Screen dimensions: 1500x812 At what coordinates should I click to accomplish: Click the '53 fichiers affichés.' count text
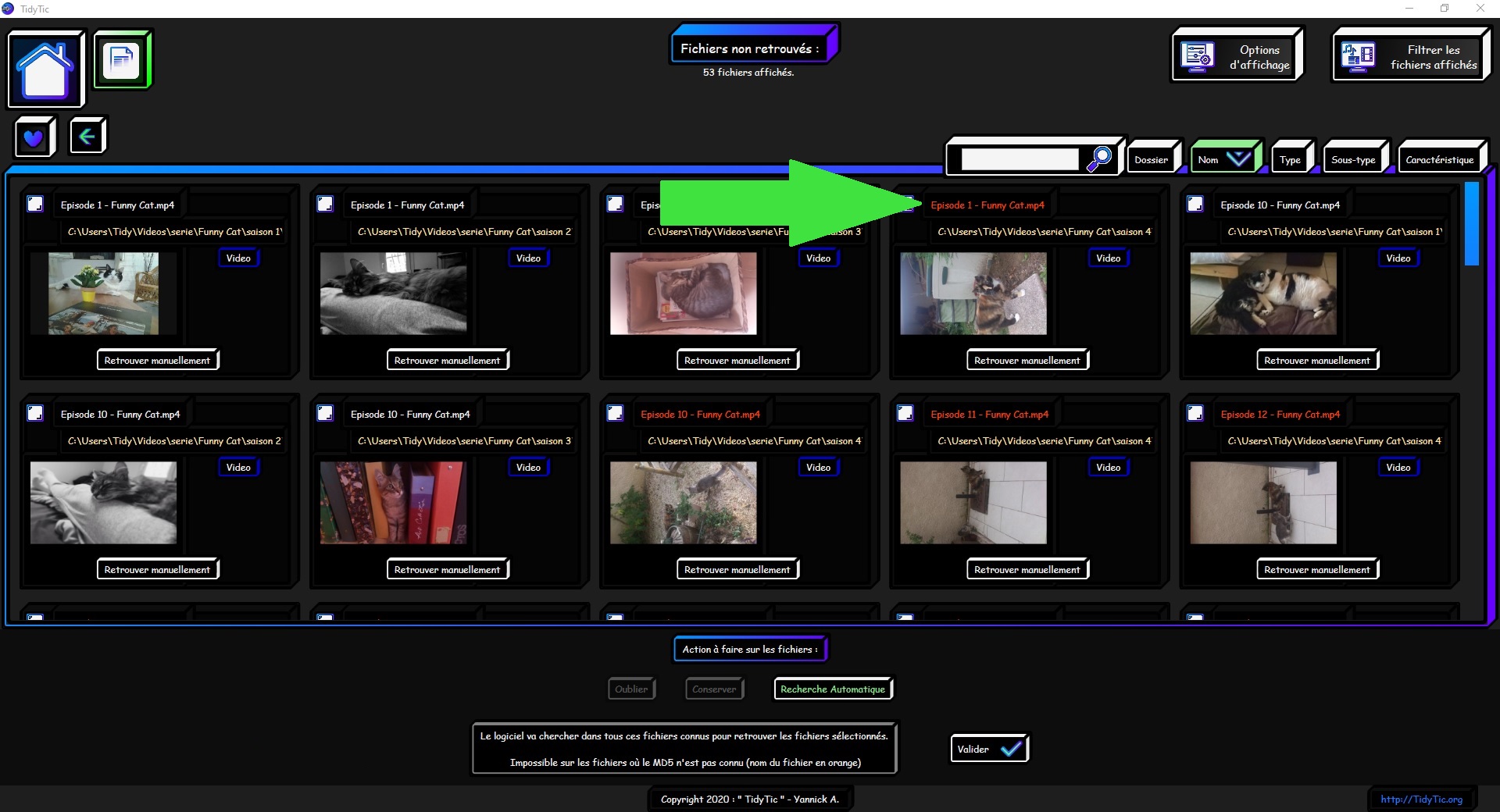click(748, 72)
